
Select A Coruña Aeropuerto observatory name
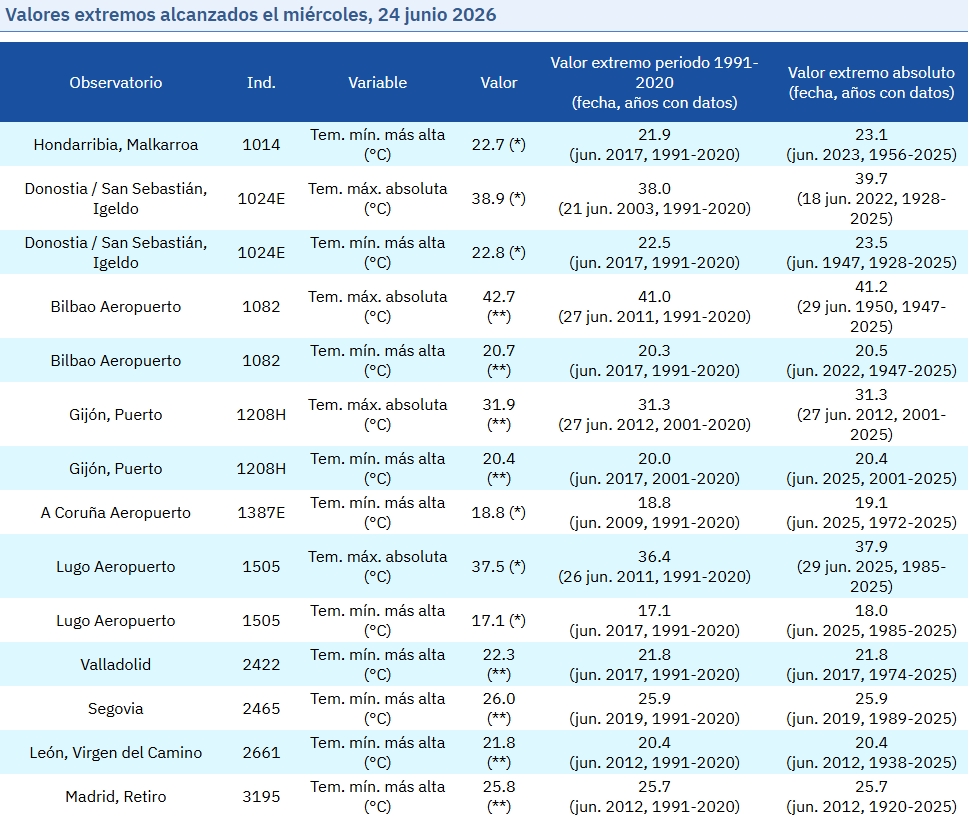pyautogui.click(x=116, y=512)
